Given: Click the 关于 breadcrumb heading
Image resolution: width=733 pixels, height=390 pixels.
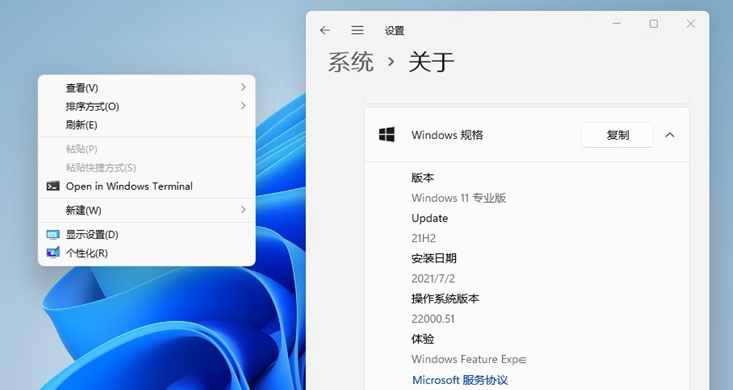Looking at the screenshot, I should tap(431, 62).
